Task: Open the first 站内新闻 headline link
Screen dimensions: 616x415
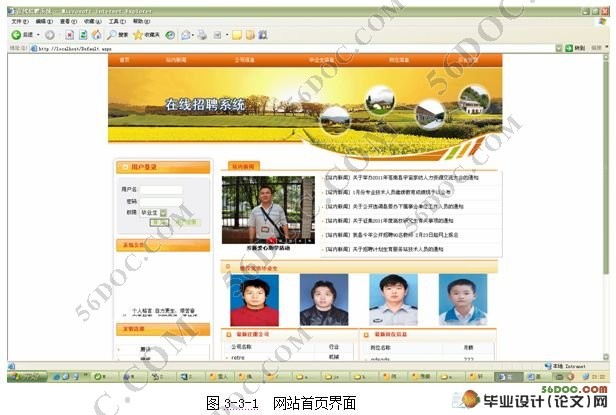Action: 400,177
